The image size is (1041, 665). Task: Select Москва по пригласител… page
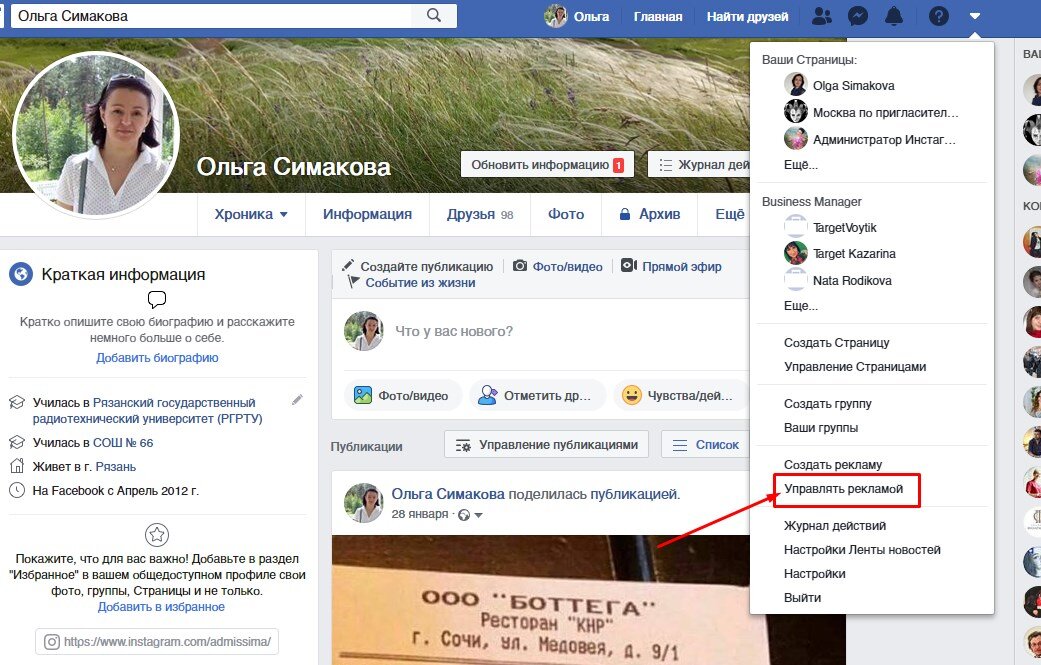[871, 112]
